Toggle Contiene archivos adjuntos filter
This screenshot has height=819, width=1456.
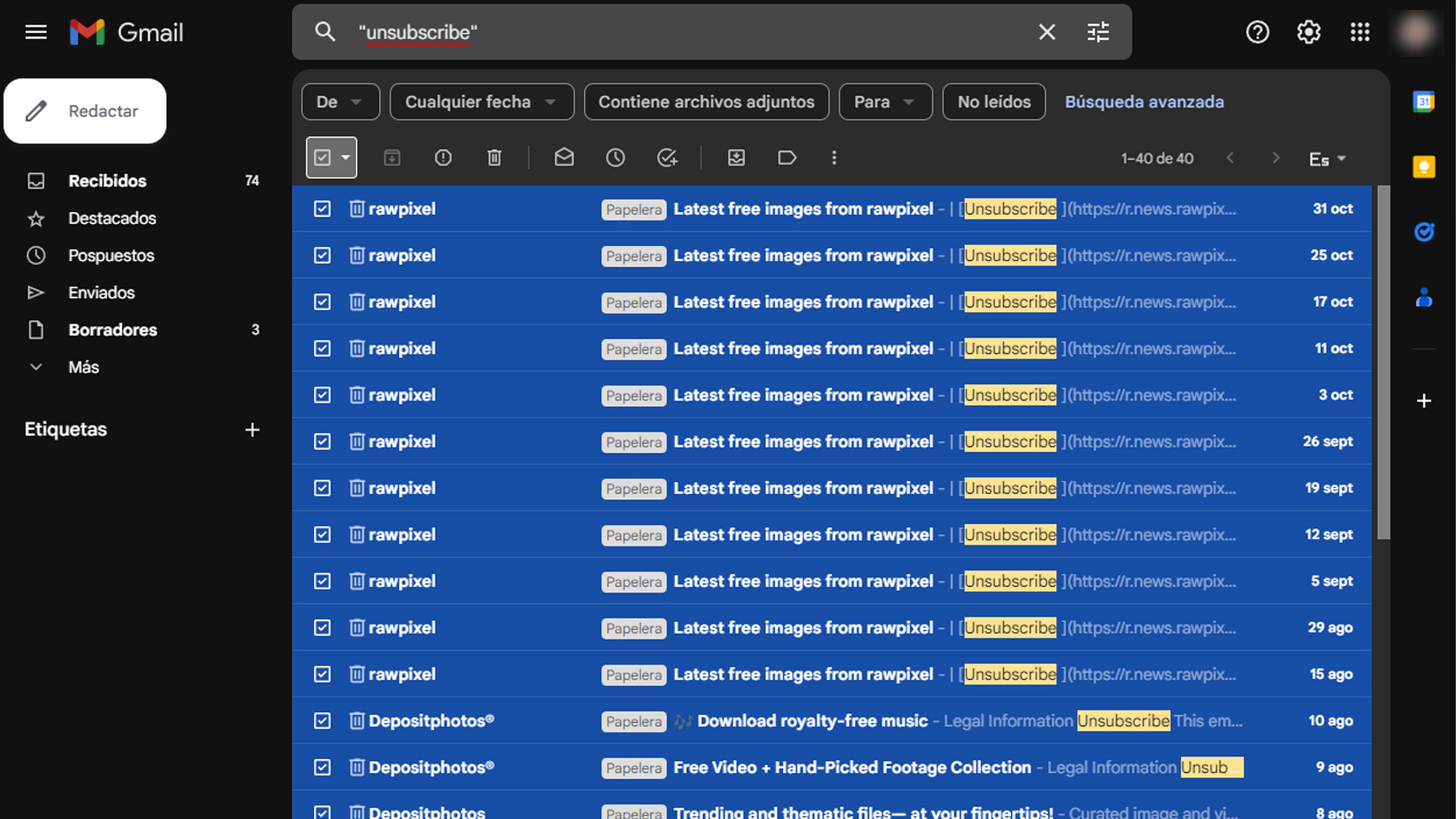pyautogui.click(x=706, y=102)
